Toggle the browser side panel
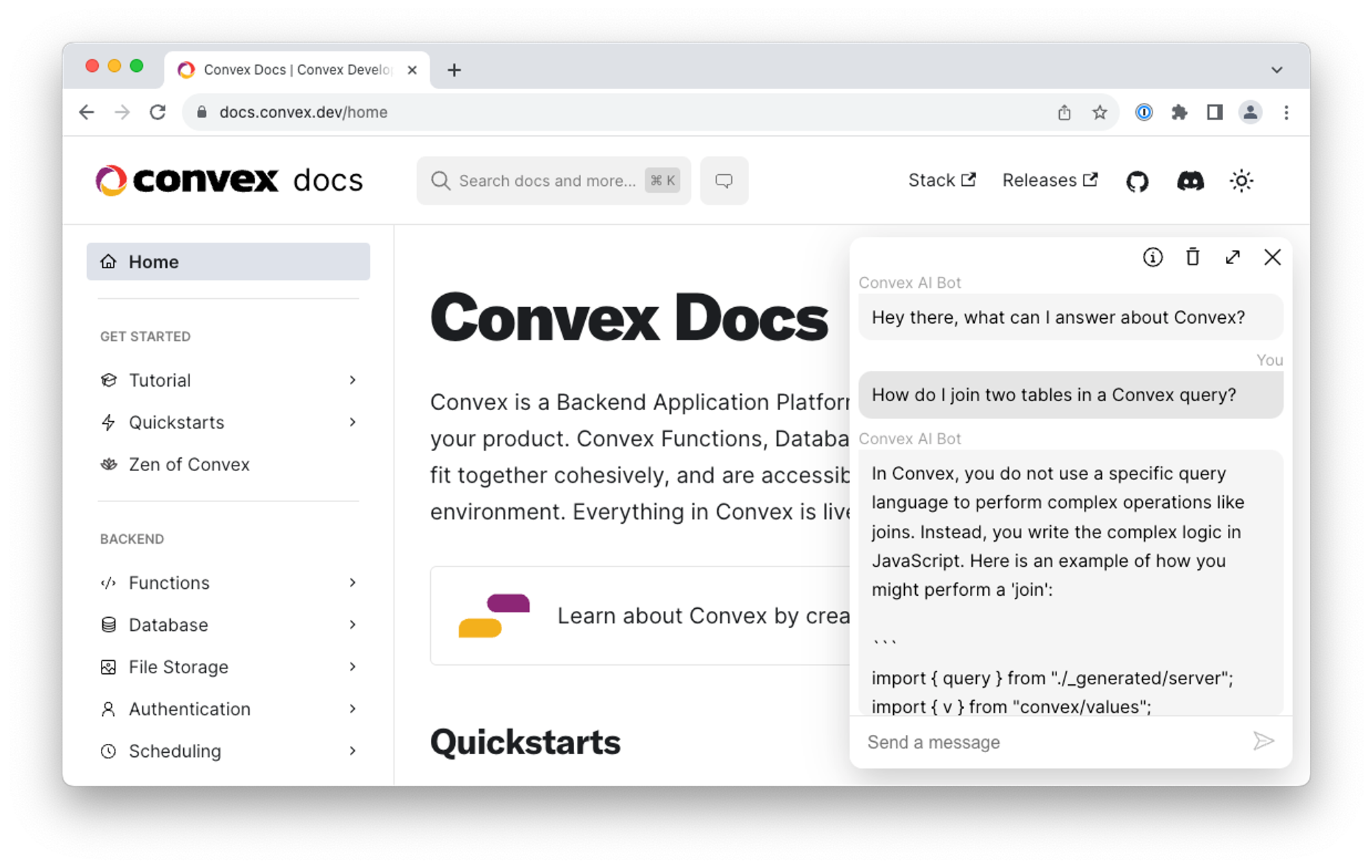This screenshot has width=1372, height=868. coord(1215,112)
